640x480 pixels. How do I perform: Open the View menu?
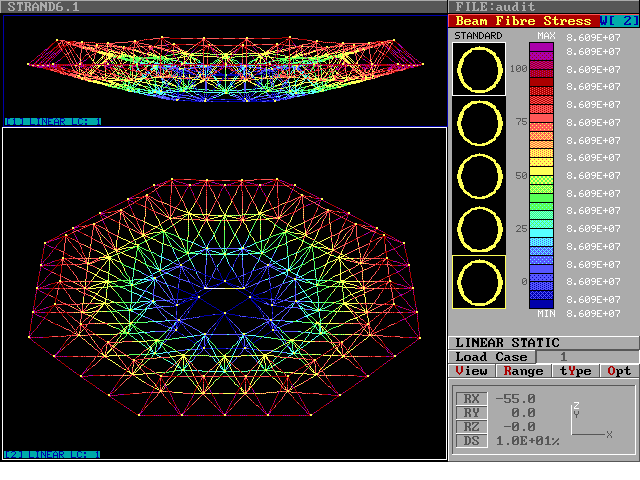click(472, 371)
